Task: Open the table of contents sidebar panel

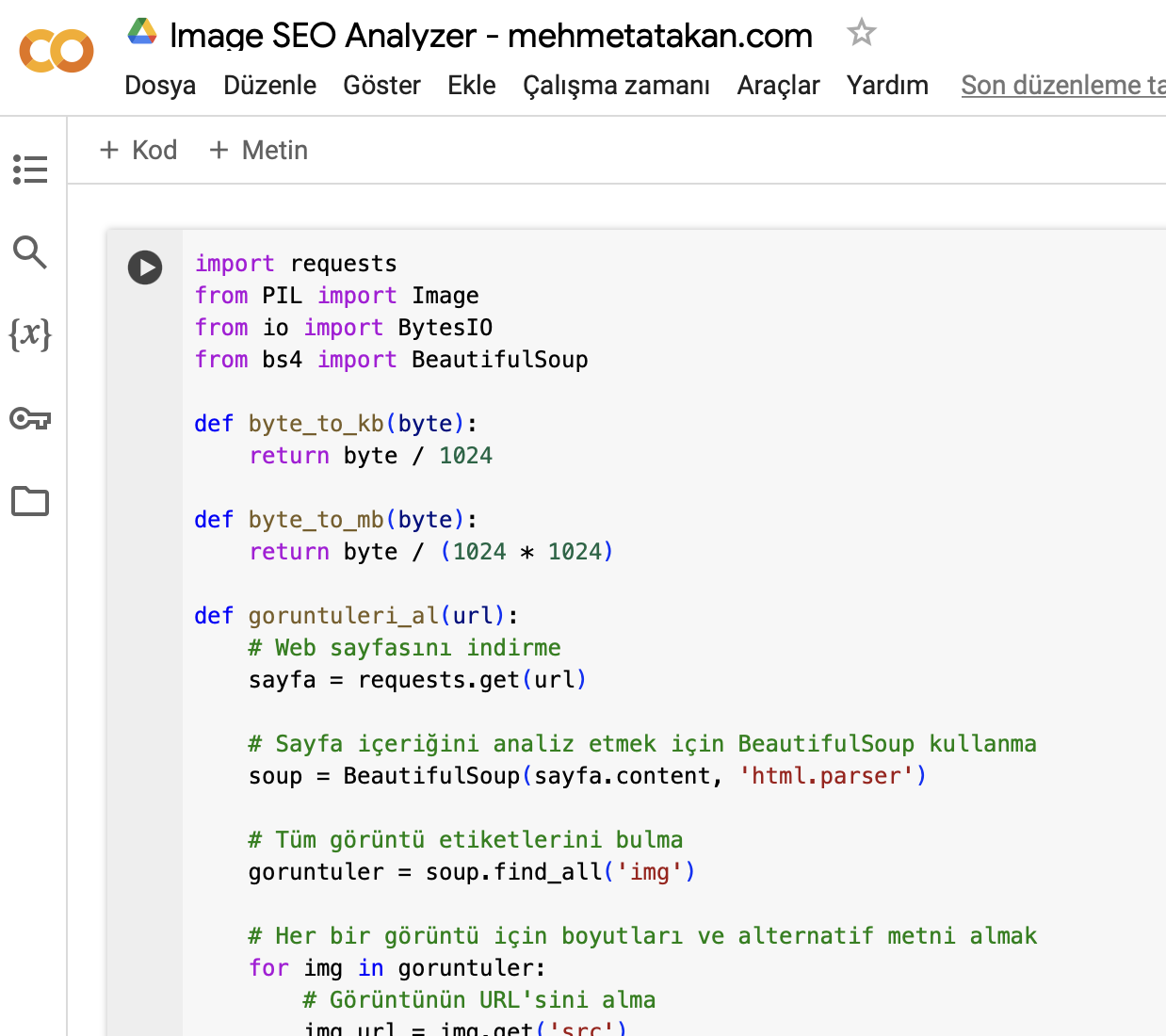Action: tap(30, 170)
